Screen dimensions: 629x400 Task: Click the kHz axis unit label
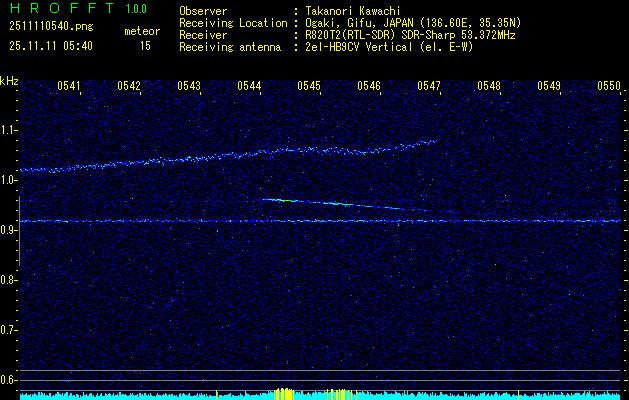click(10, 80)
